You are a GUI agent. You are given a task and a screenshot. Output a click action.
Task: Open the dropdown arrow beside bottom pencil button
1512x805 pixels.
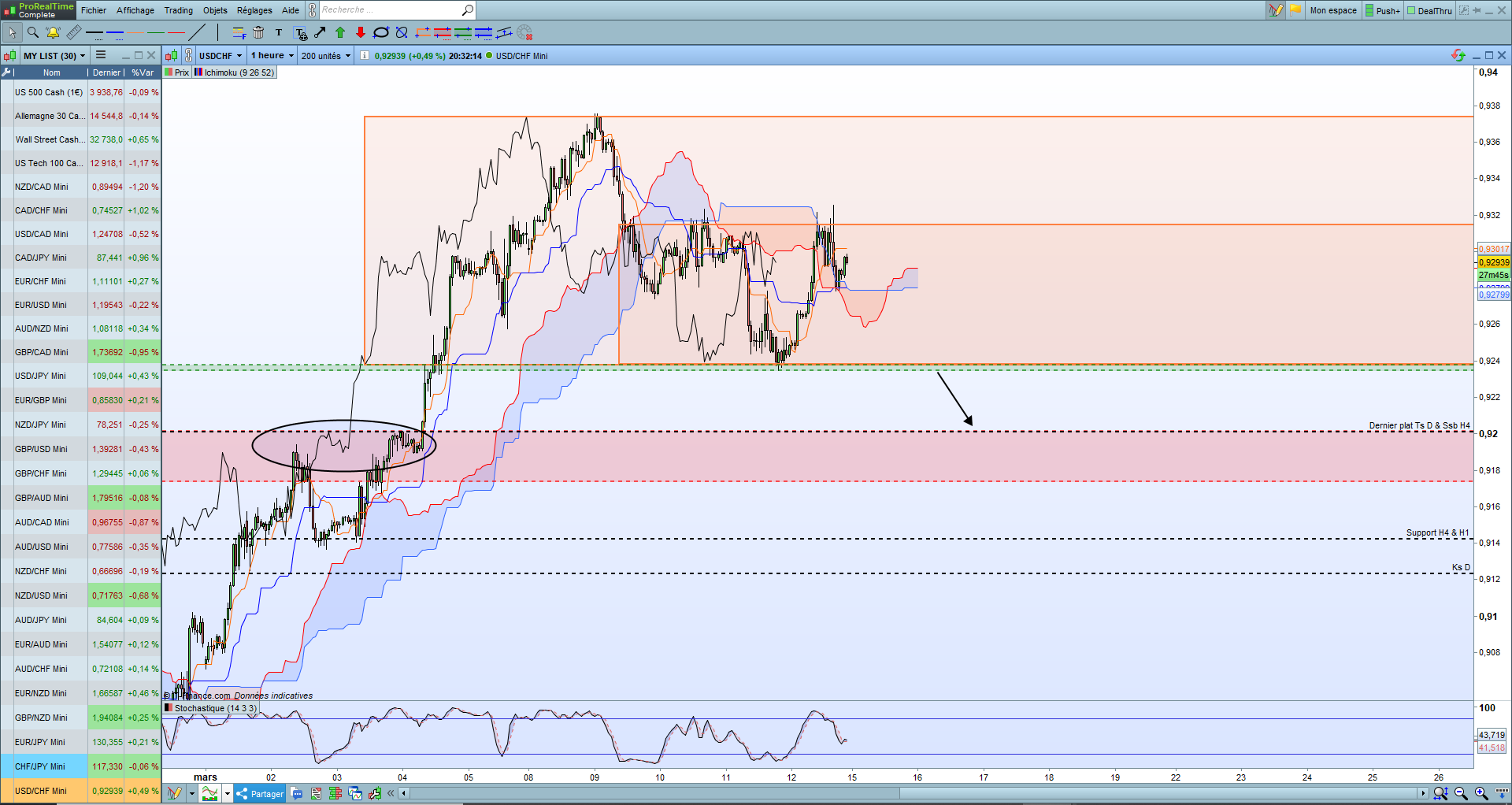click(x=191, y=793)
